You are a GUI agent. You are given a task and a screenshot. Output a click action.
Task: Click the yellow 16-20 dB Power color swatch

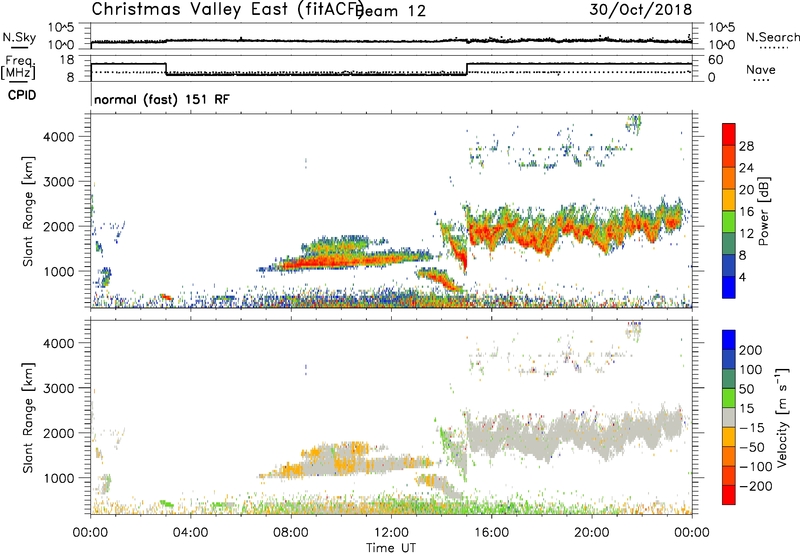(729, 199)
